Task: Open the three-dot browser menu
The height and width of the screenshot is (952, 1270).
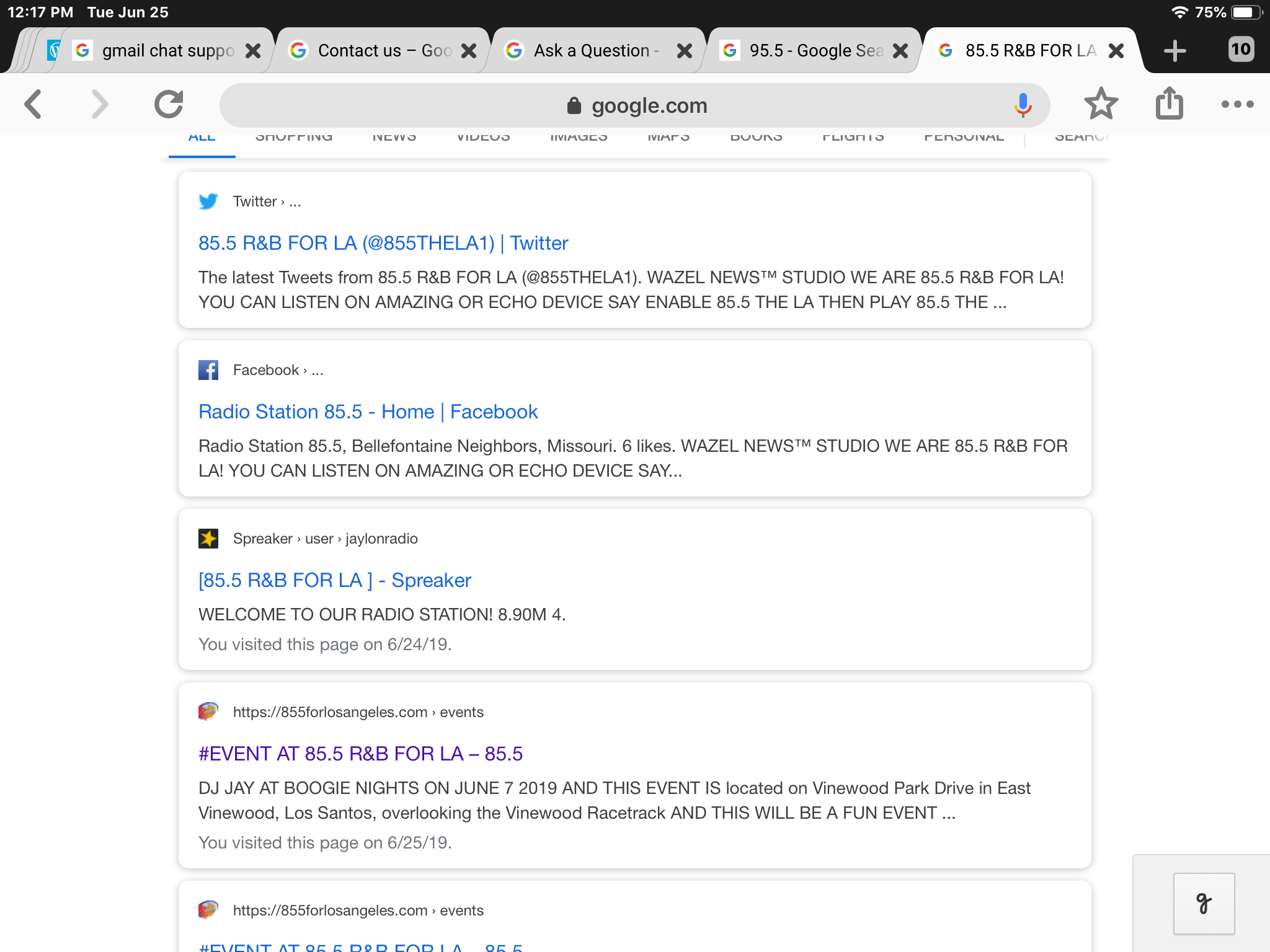Action: coord(1237,104)
